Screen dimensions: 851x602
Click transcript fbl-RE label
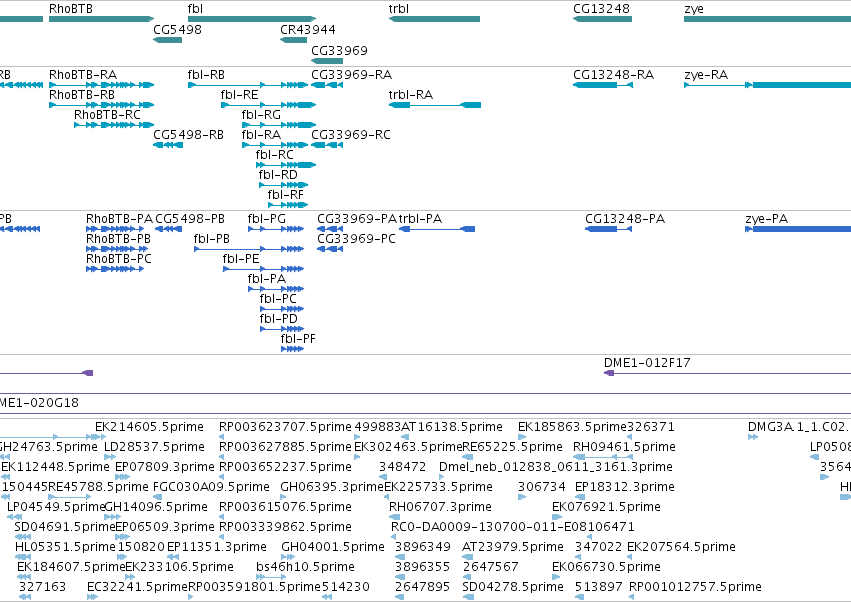(239, 94)
